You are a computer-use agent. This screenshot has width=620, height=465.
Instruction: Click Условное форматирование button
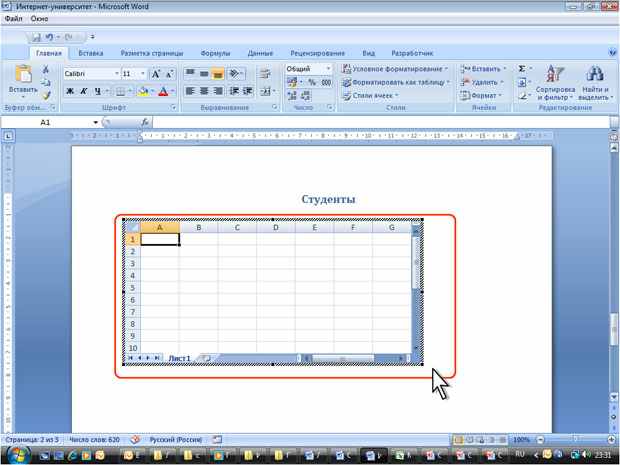tap(396, 69)
